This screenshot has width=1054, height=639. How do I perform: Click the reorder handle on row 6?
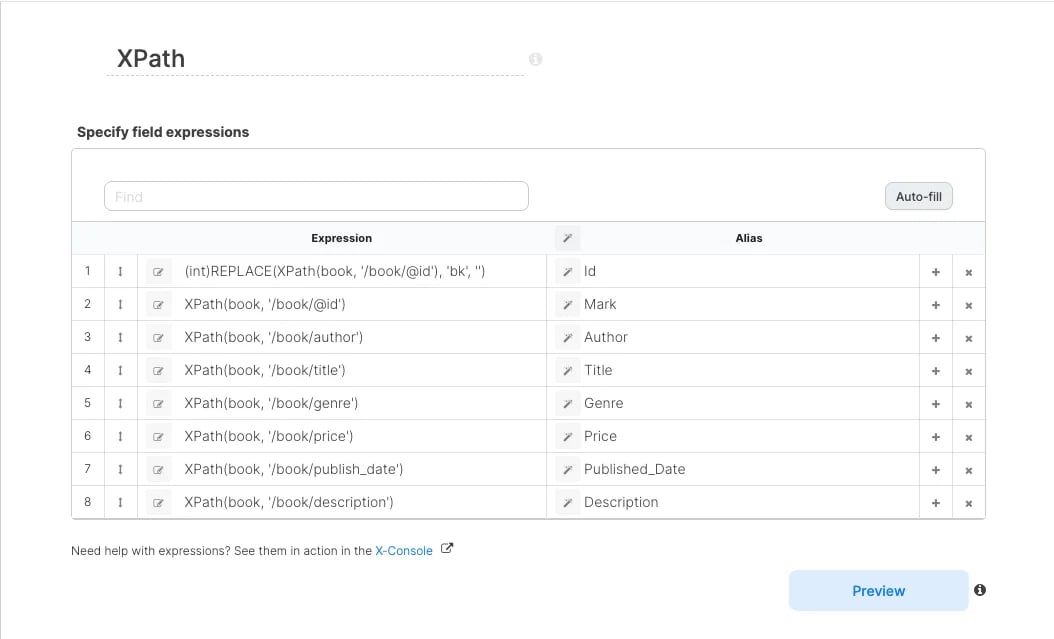pyautogui.click(x=120, y=437)
